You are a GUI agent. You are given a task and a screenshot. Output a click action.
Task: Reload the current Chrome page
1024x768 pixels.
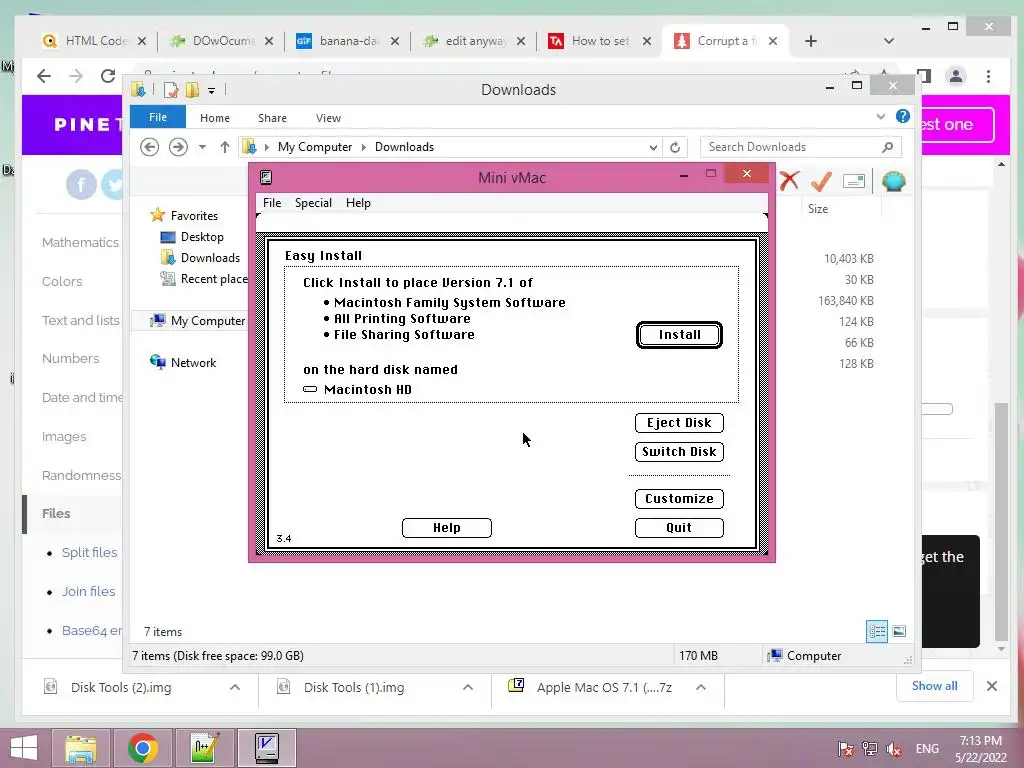(108, 76)
